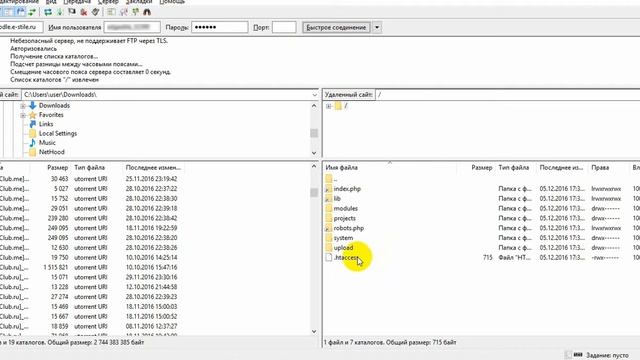This screenshot has width=640, height=360.
Task: Click the queue status indicator in status bar
Action: pyautogui.click(x=578, y=355)
